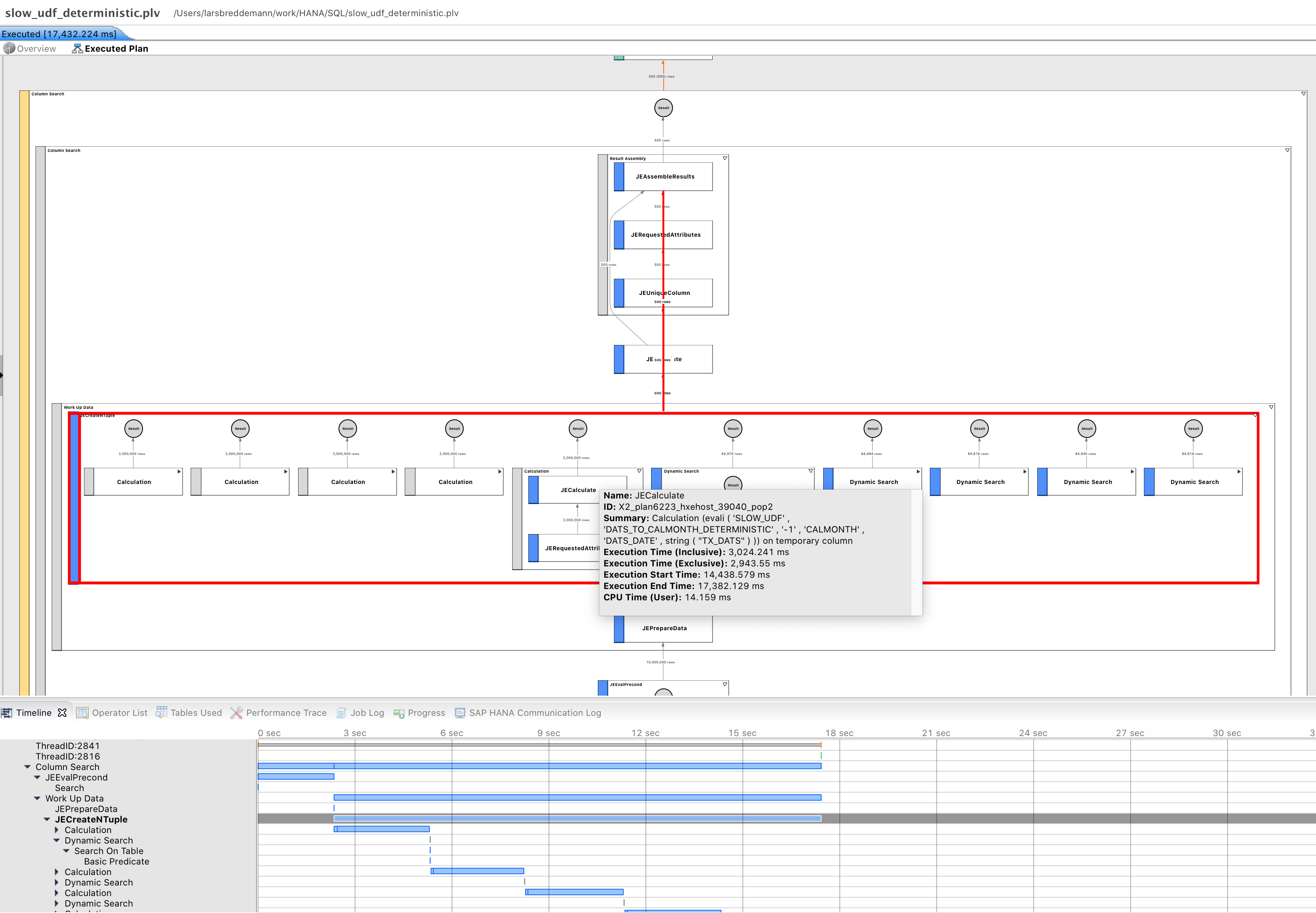The width and height of the screenshot is (1316, 913).
Task: Click the Overview tab globe icon
Action: click(9, 48)
